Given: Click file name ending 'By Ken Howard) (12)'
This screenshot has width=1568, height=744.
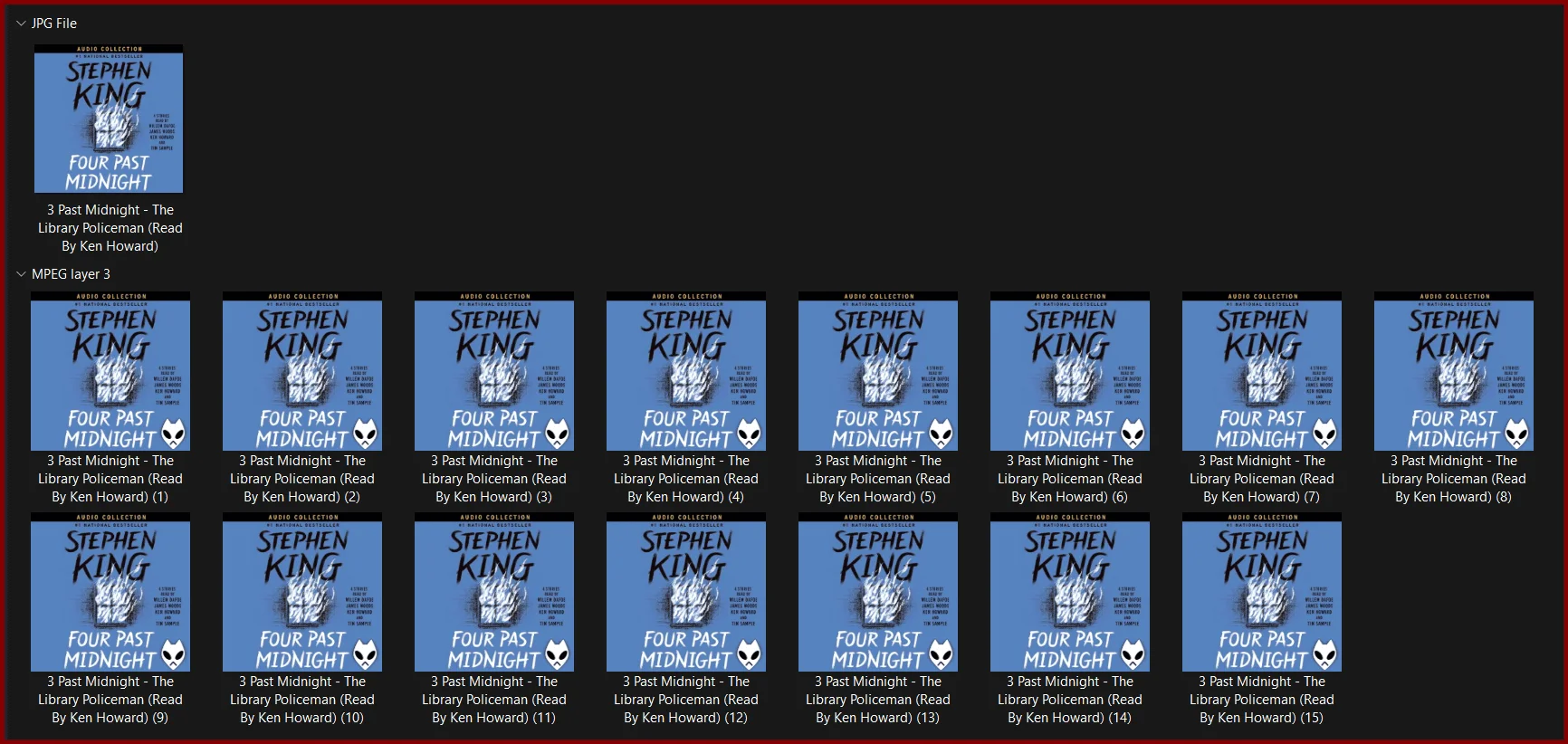Looking at the screenshot, I should pyautogui.click(x=686, y=700).
